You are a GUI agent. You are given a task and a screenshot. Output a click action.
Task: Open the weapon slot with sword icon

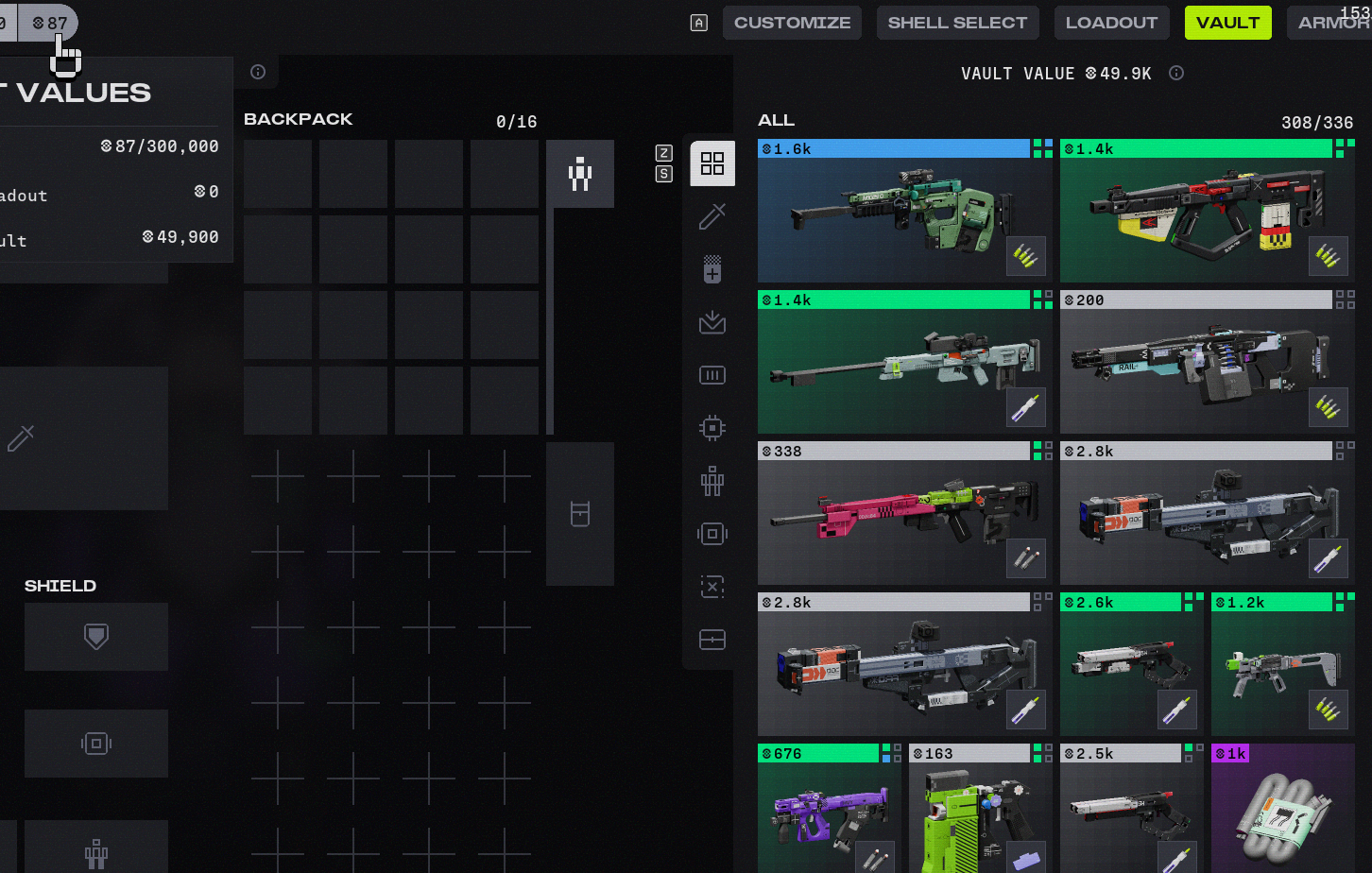(84, 438)
